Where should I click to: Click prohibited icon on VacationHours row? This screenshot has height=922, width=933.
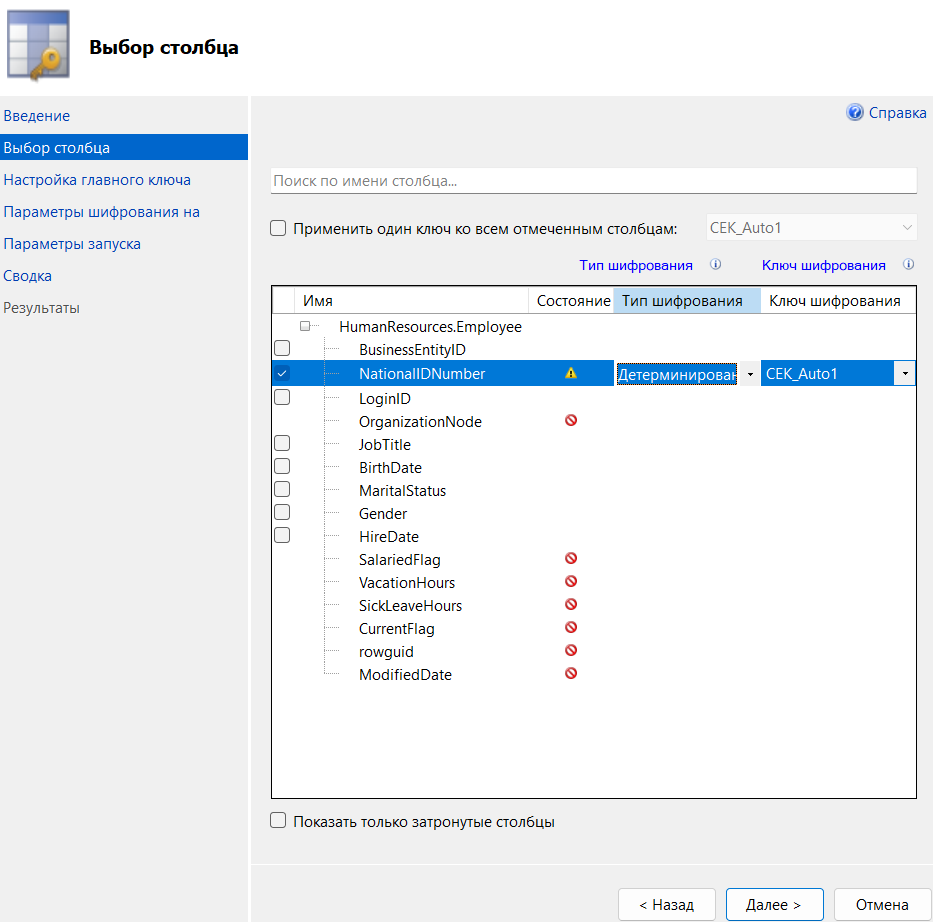click(x=571, y=582)
